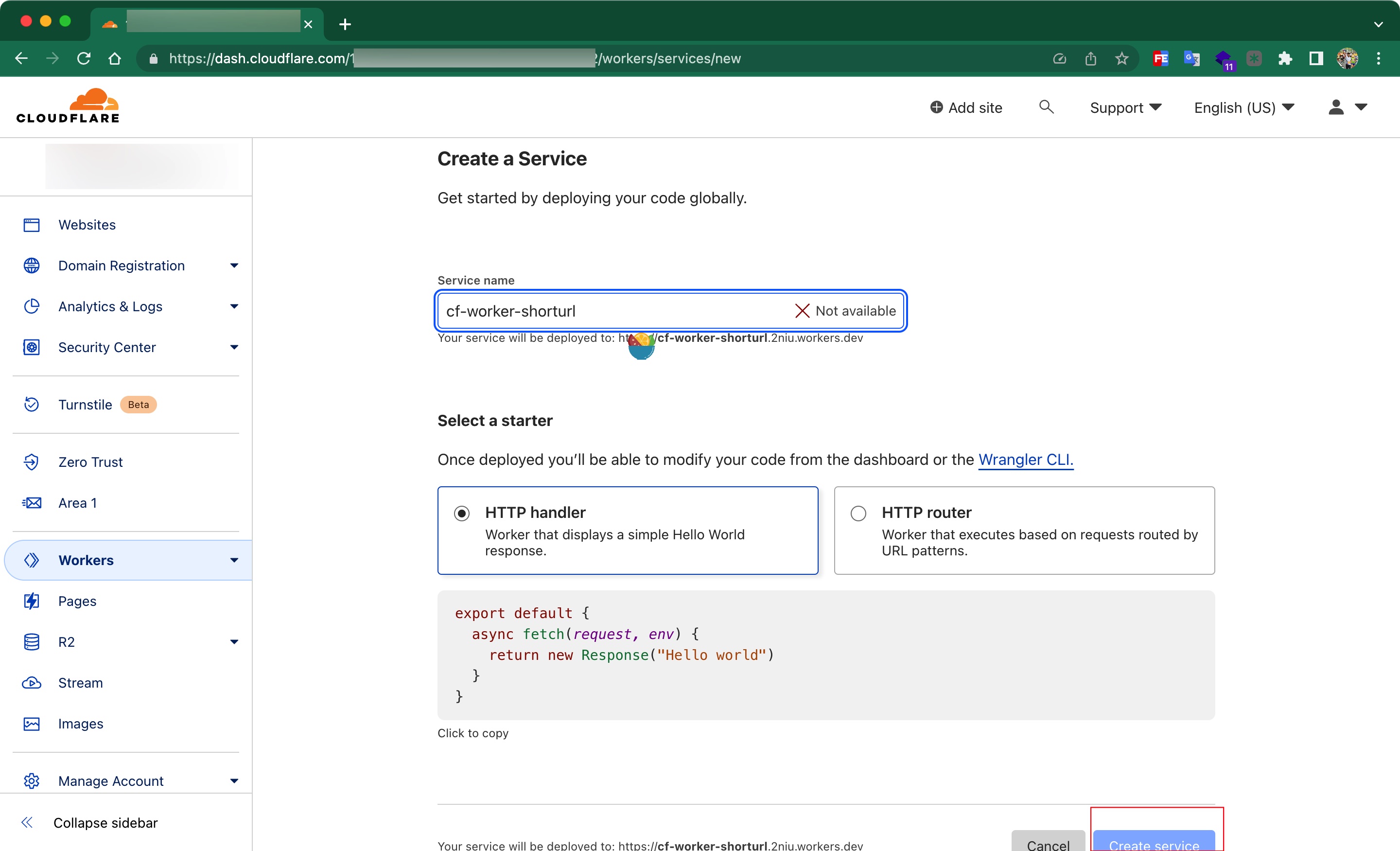Open the search magnifier icon
The width and height of the screenshot is (1400, 851).
pos(1046,107)
